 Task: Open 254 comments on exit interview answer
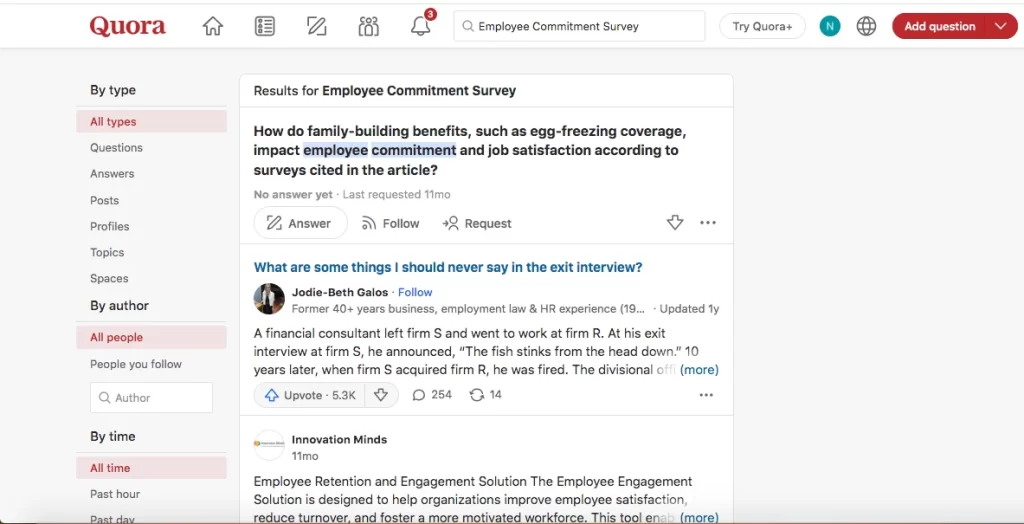(x=432, y=395)
